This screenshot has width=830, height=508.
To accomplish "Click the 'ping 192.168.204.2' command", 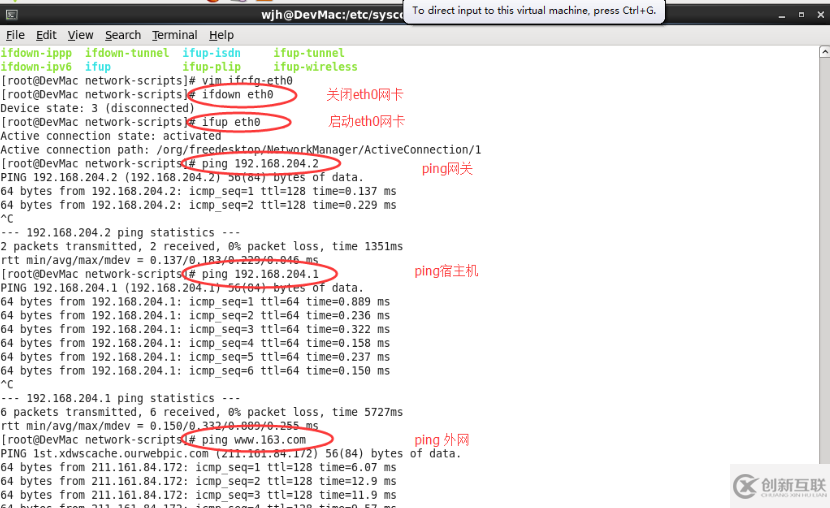I will tap(260, 164).
